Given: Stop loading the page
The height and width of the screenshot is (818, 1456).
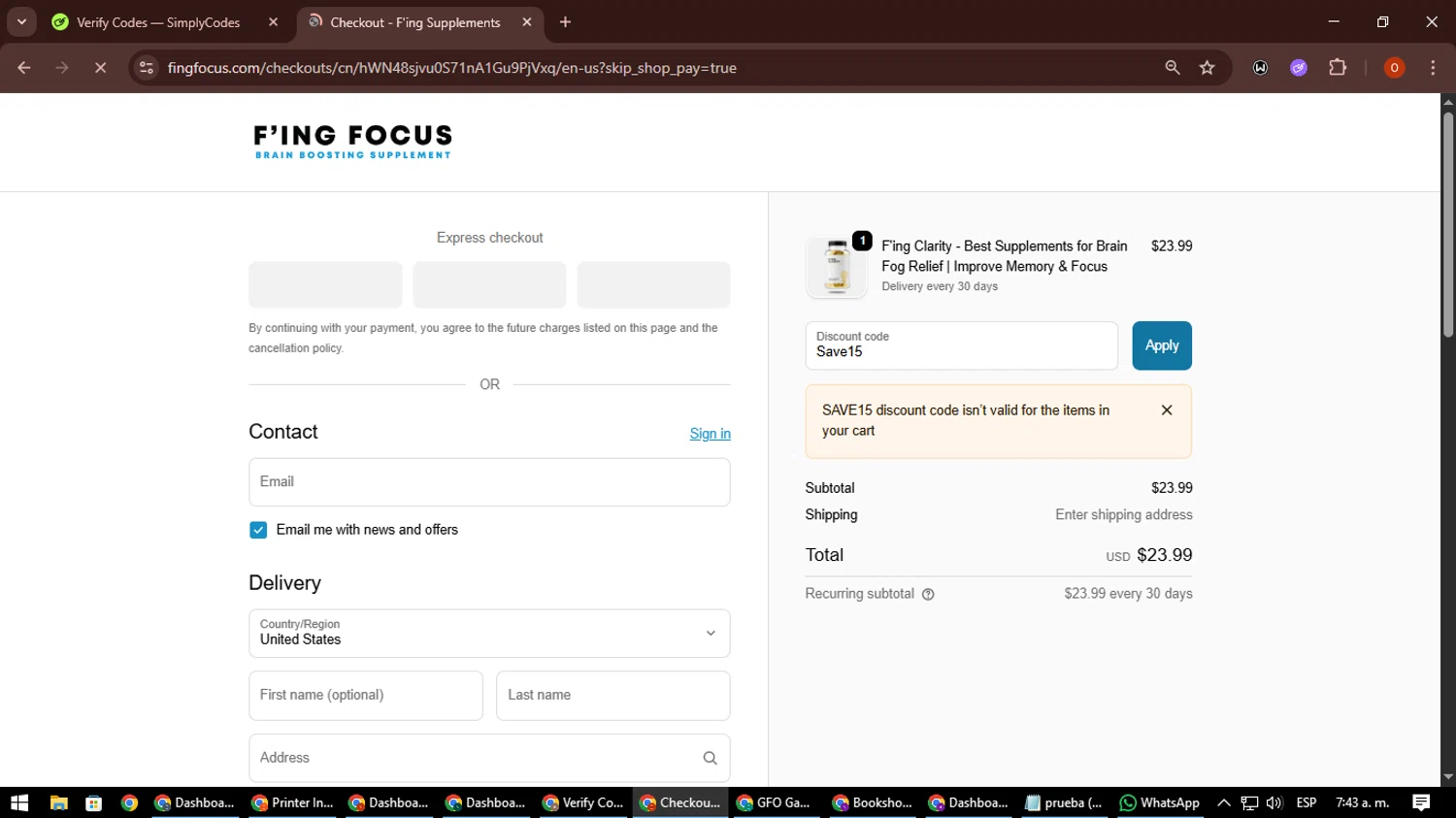Looking at the screenshot, I should [x=100, y=68].
